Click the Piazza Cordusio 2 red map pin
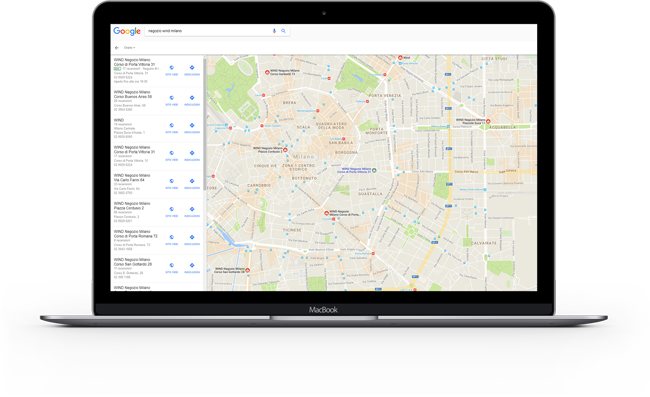This screenshot has height=397, width=650. 285,150
